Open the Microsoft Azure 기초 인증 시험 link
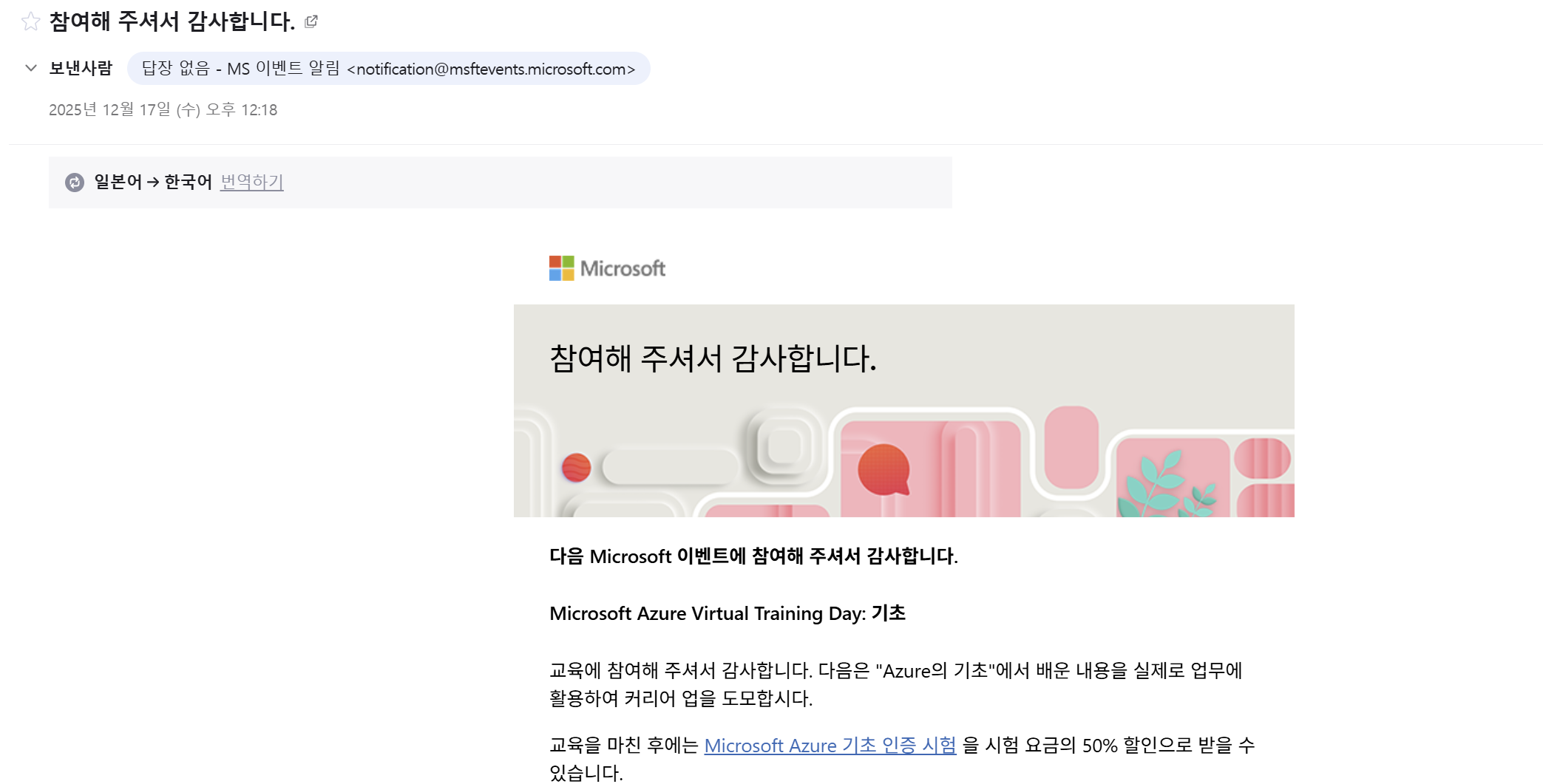This screenshot has height=784, width=1543. [x=831, y=746]
